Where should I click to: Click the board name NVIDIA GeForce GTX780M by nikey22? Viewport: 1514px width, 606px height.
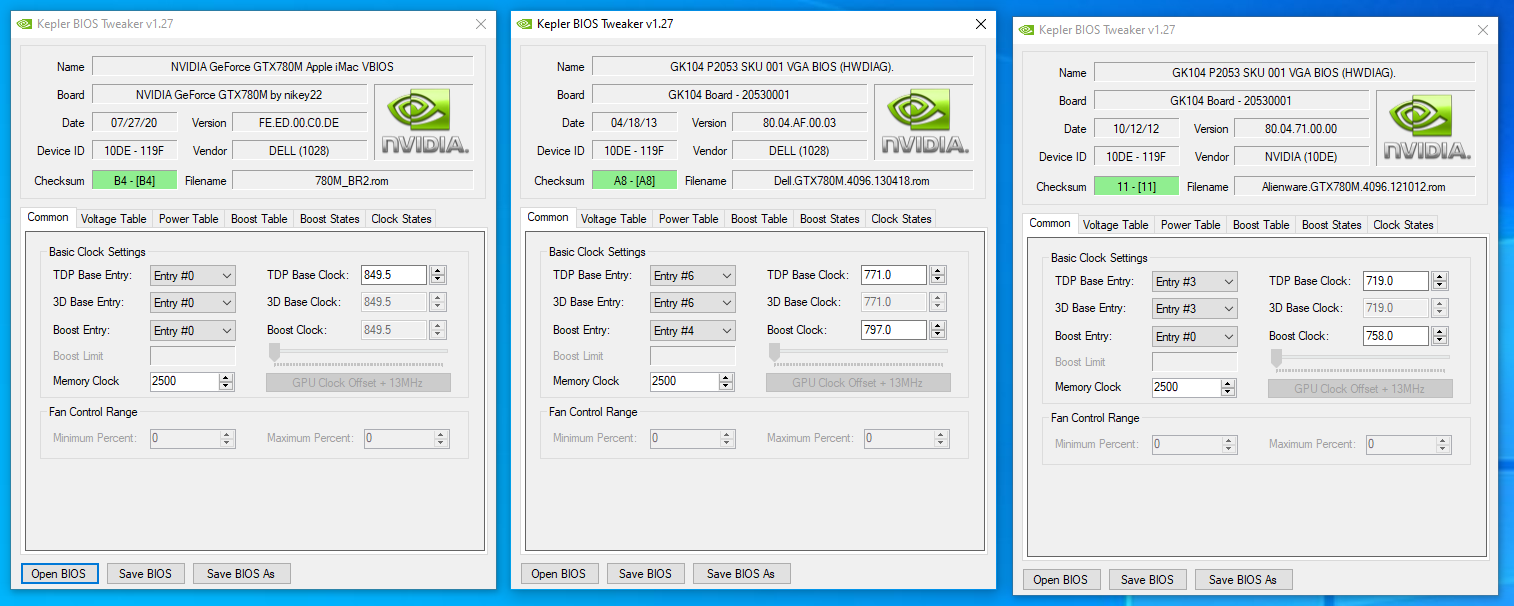click(229, 95)
